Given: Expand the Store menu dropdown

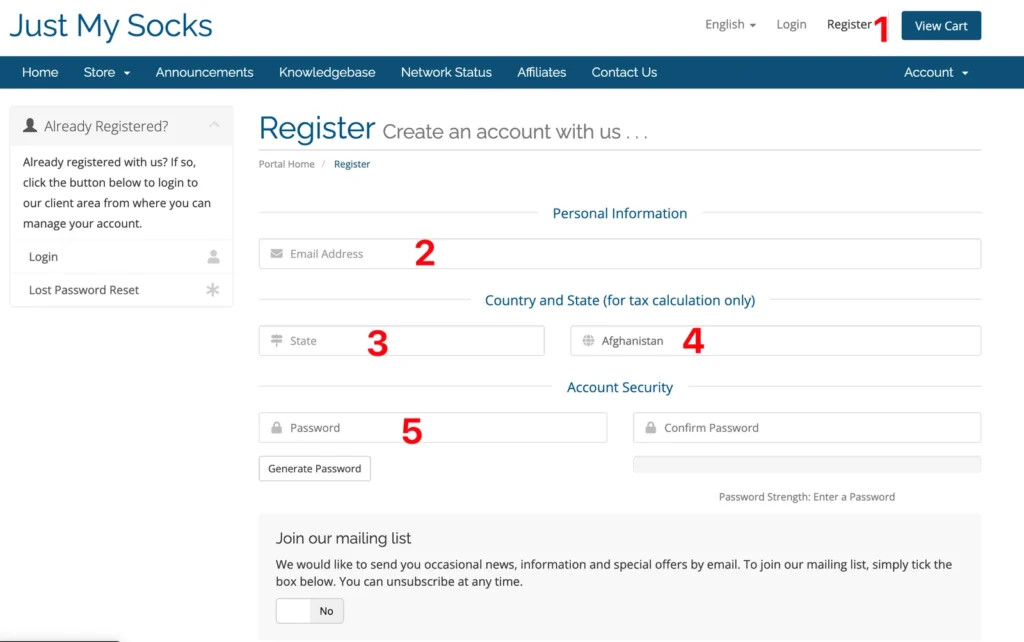Looking at the screenshot, I should point(106,72).
